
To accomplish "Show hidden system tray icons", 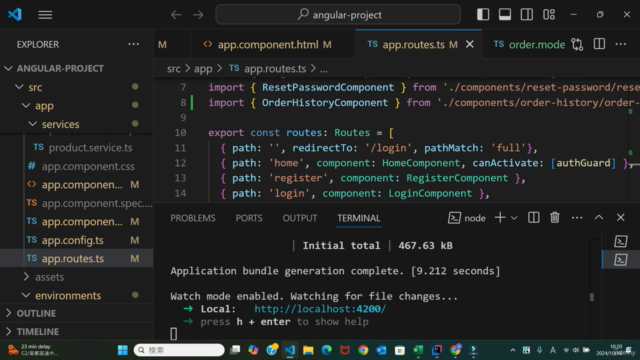I will coord(513,350).
